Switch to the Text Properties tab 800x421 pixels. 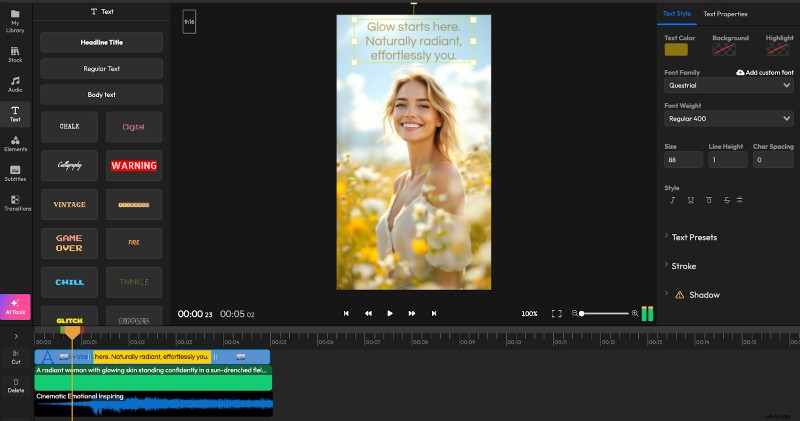click(x=725, y=14)
